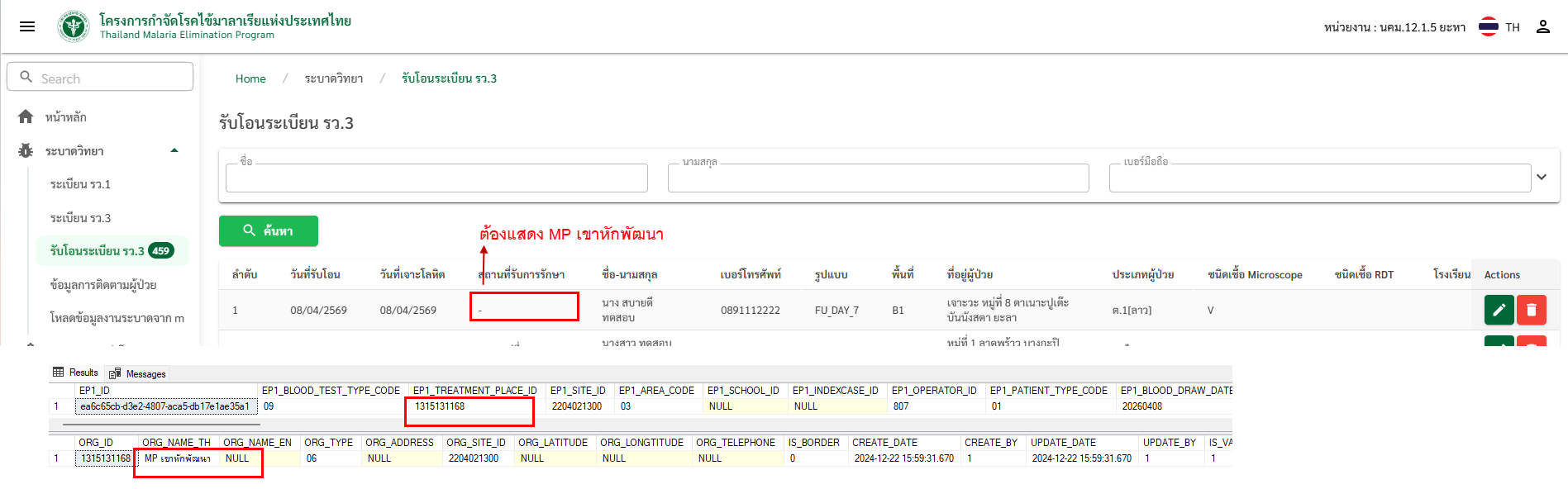Image resolution: width=1568 pixels, height=489 pixels.
Task: Click the bug icon for ระบาดวิทยา
Action: [26, 151]
